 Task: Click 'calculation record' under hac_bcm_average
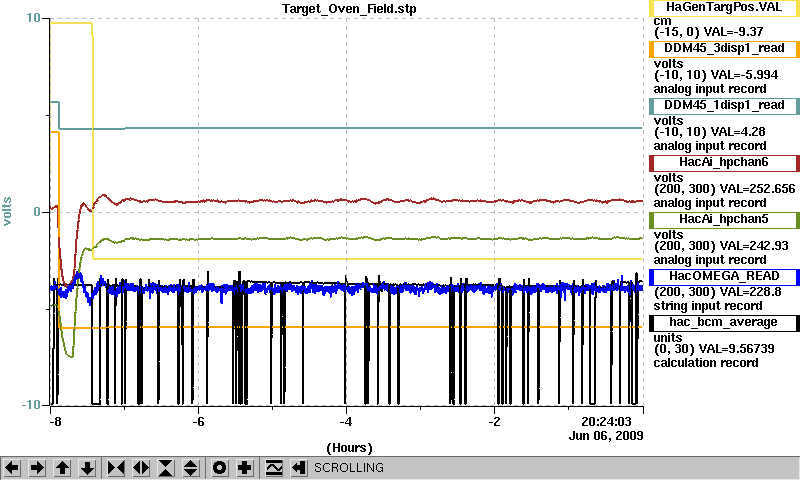(706, 363)
